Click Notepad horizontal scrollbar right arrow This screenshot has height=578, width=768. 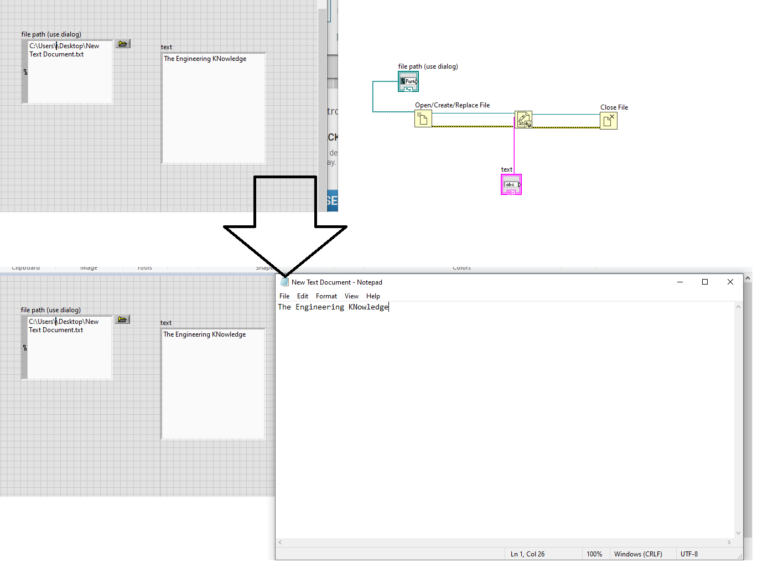[729, 543]
